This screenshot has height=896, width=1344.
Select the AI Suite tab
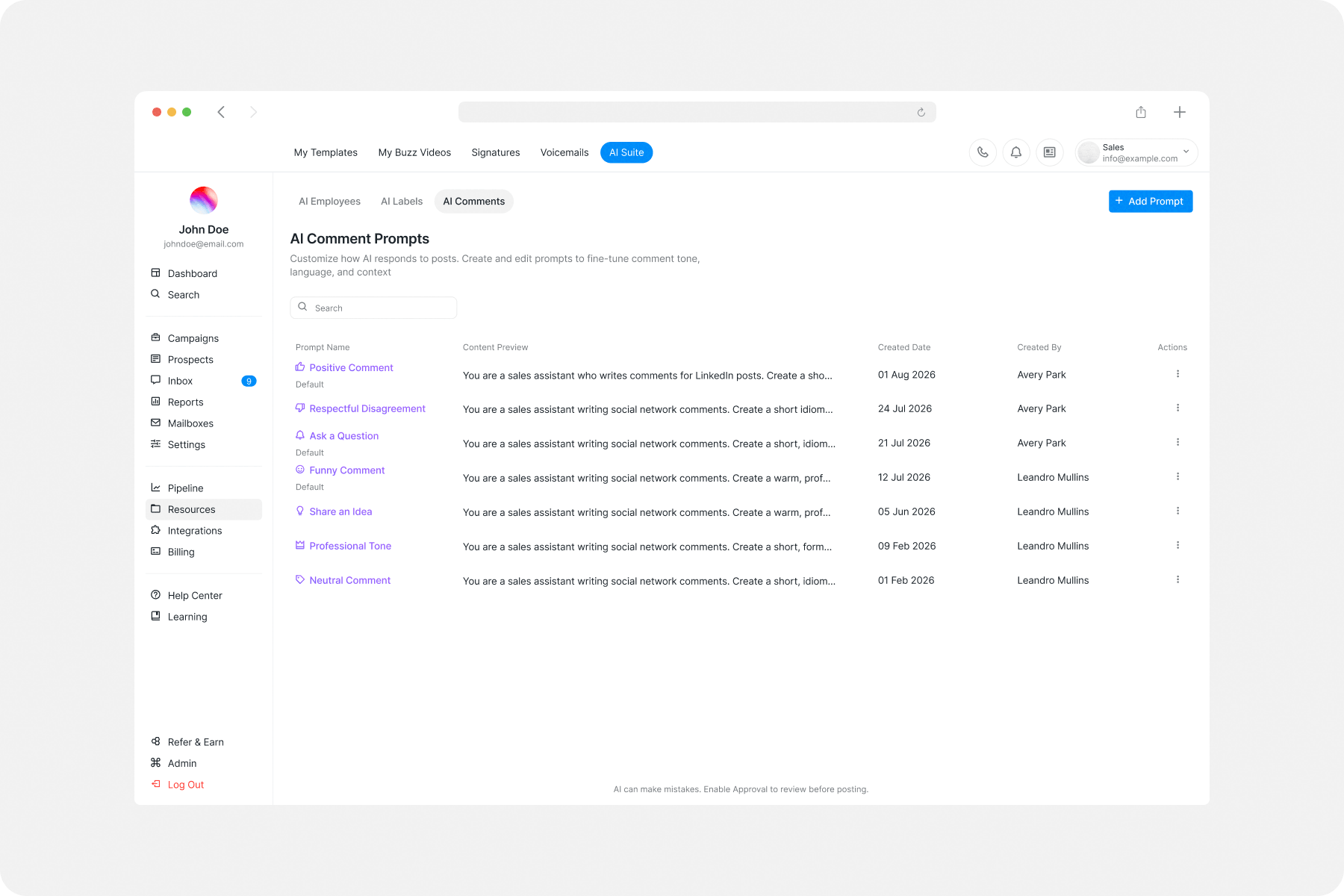coord(626,152)
